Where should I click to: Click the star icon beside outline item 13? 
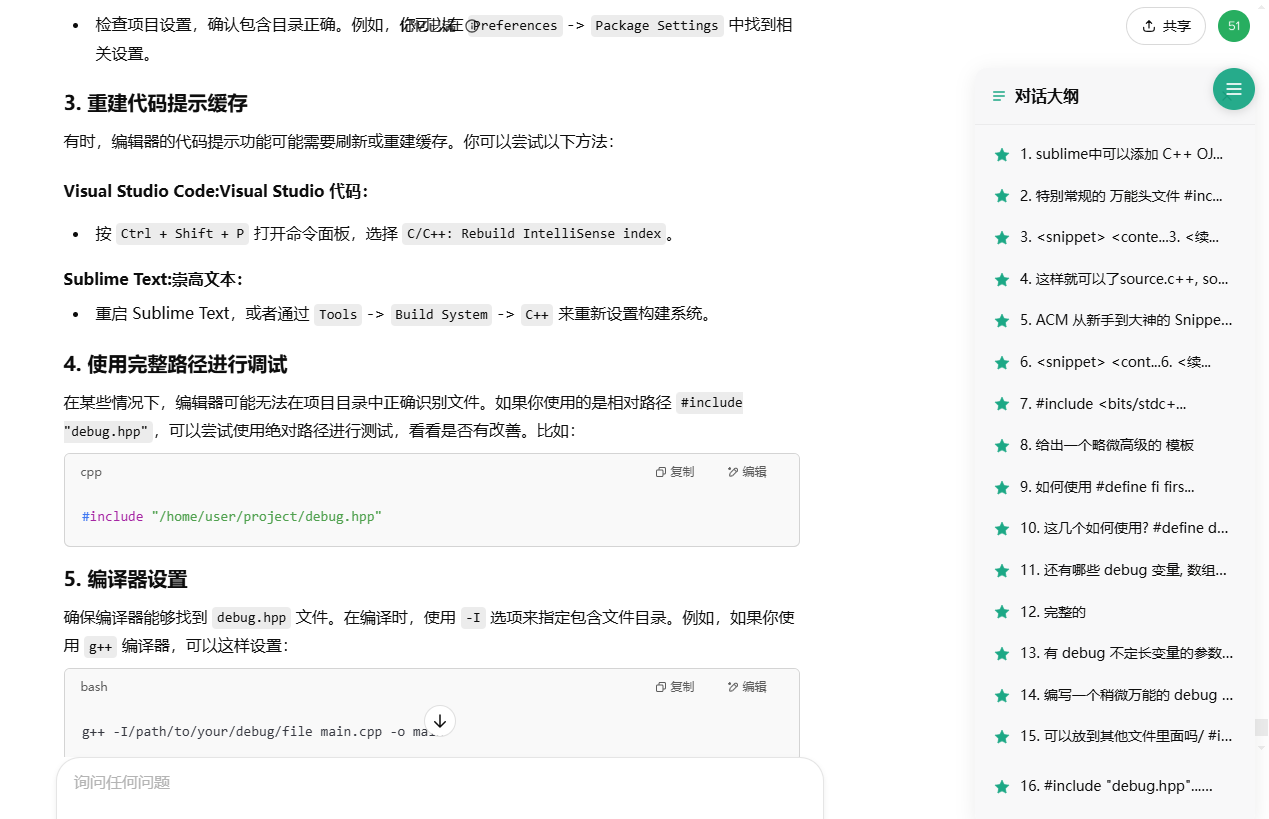pos(1002,654)
